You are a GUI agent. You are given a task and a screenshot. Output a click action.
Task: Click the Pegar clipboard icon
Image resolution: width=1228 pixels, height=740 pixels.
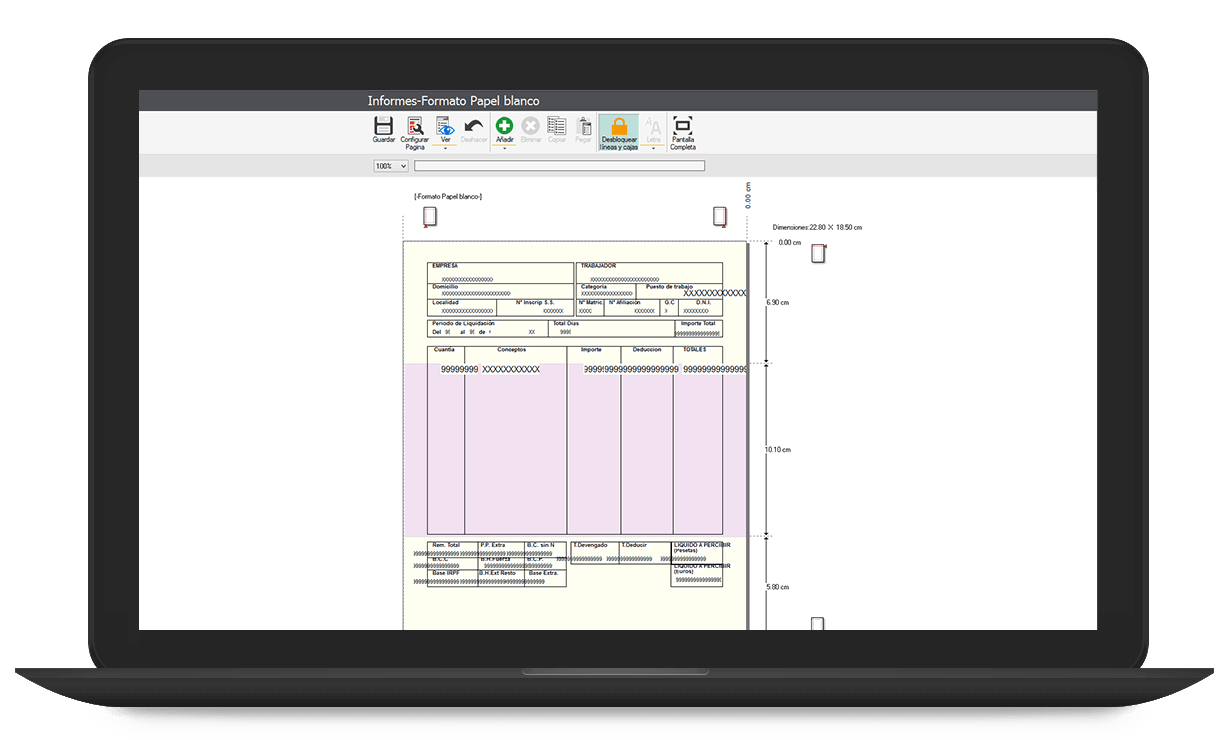[583, 127]
